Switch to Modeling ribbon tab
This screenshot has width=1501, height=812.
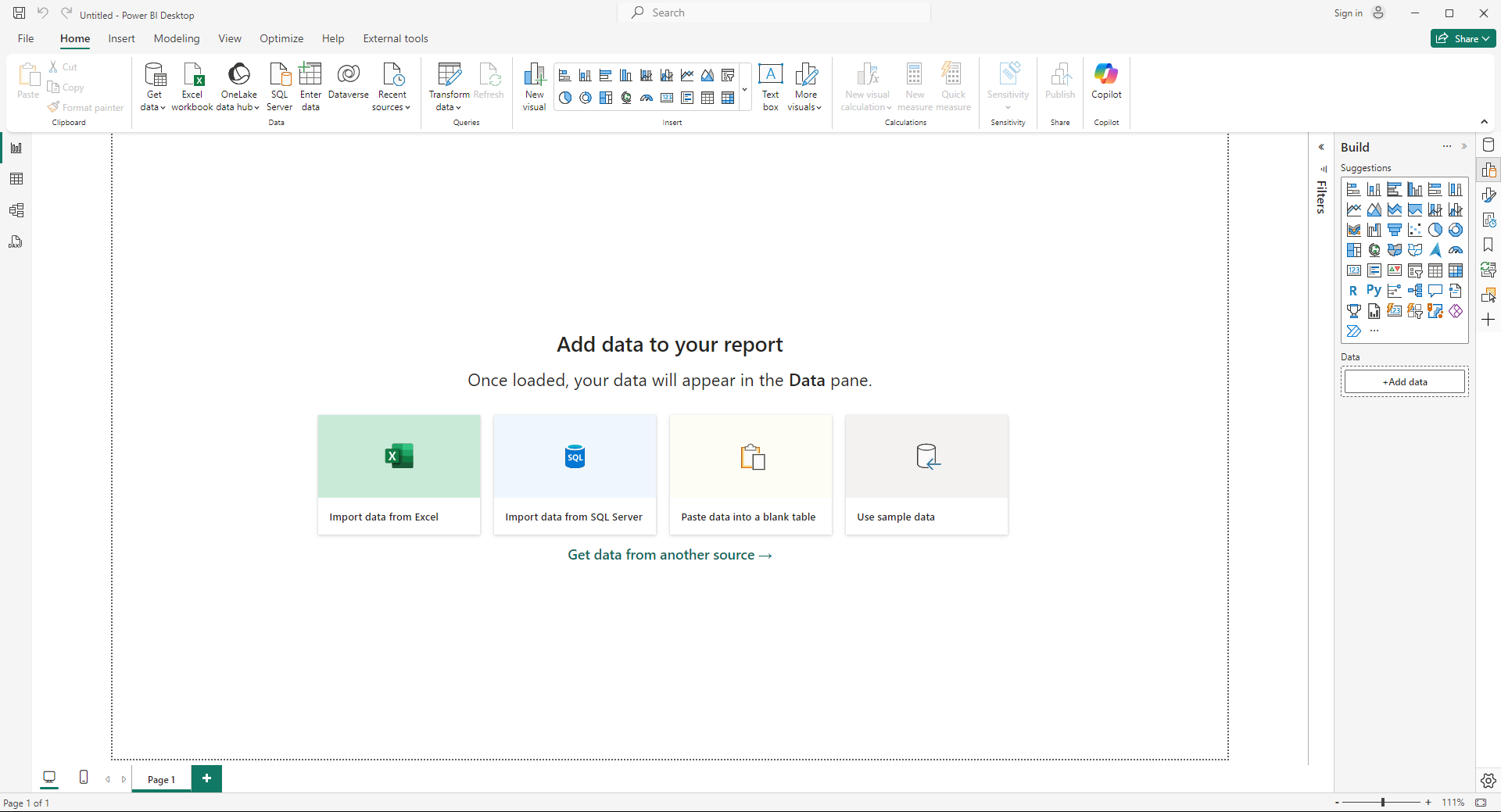click(x=177, y=38)
